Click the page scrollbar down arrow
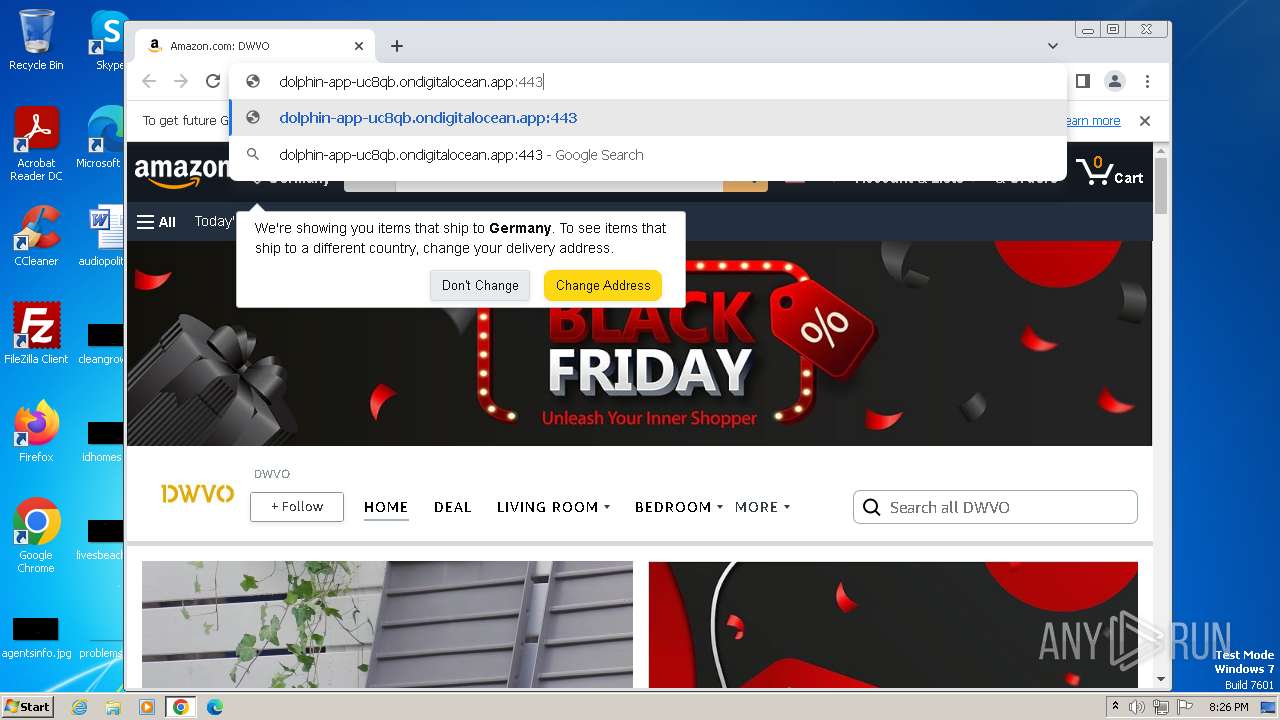The image size is (1280, 720). click(x=1161, y=679)
